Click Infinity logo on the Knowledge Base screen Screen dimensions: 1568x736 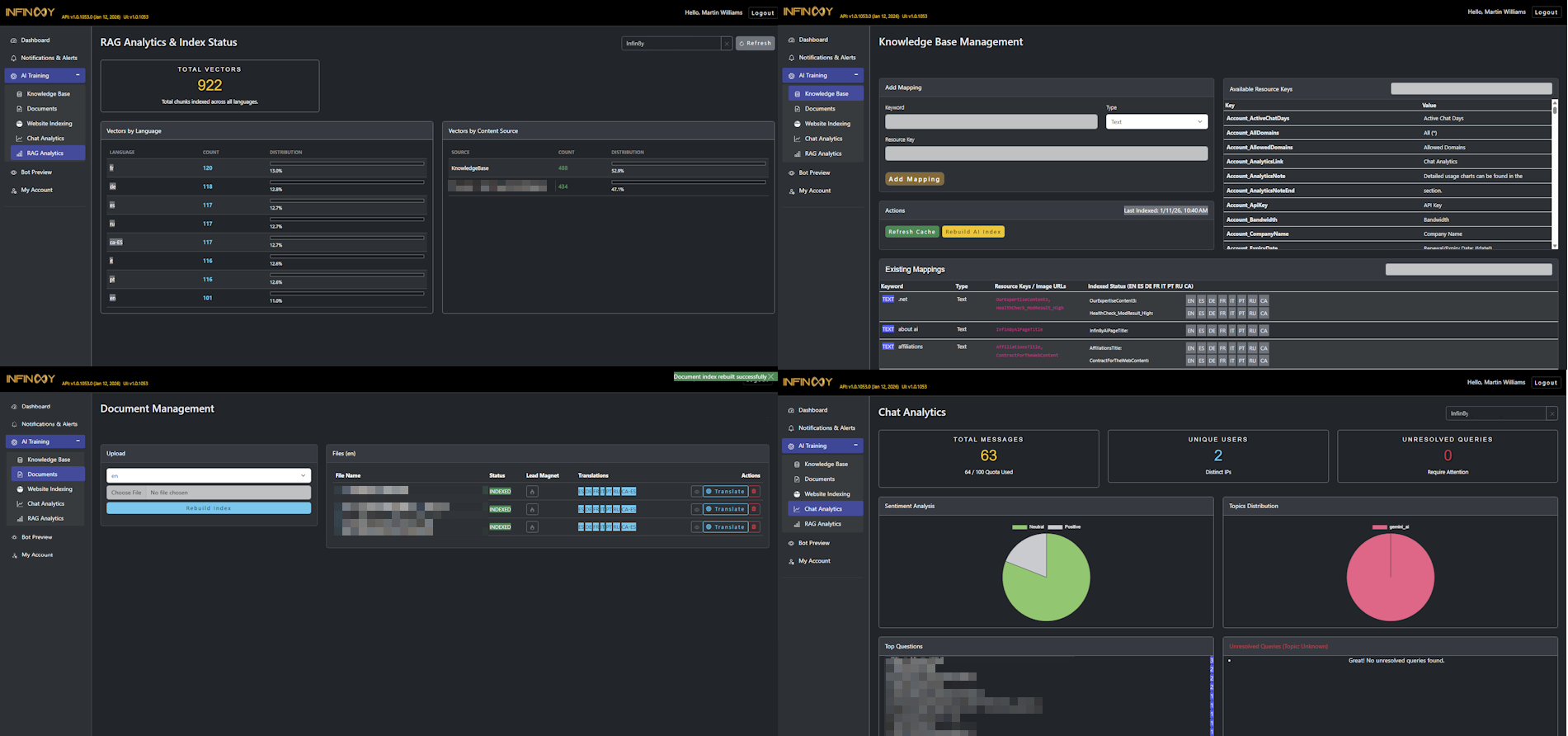(x=808, y=12)
